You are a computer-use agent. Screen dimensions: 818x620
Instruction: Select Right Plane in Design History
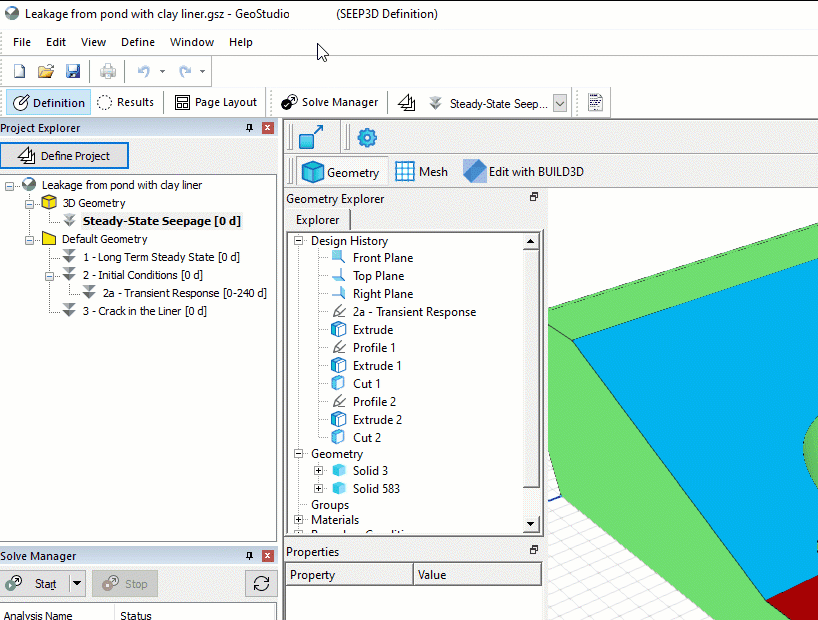tap(383, 294)
